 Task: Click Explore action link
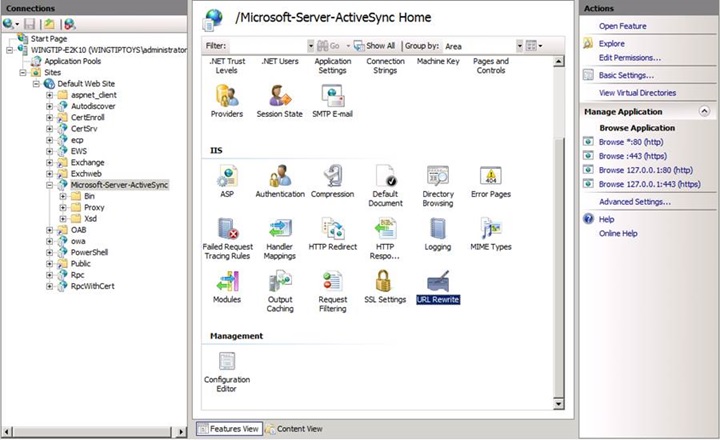click(612, 44)
